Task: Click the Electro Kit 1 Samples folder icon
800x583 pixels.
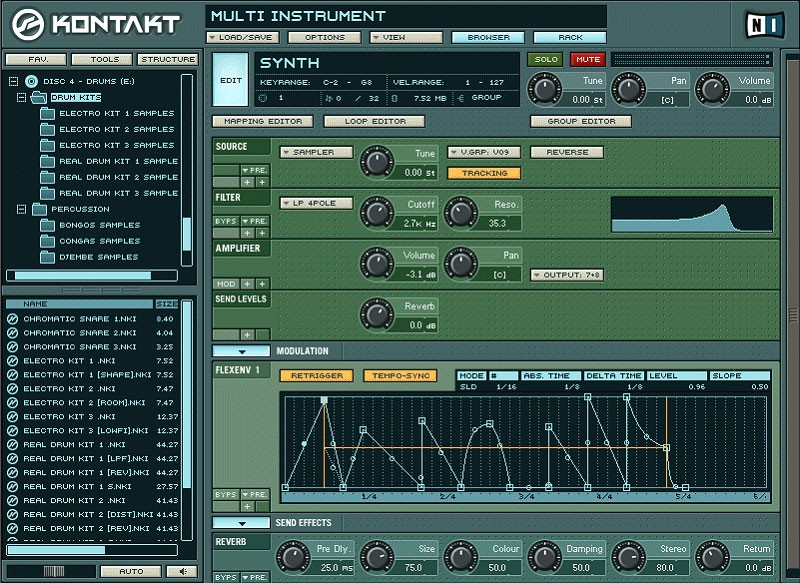Action: point(47,113)
